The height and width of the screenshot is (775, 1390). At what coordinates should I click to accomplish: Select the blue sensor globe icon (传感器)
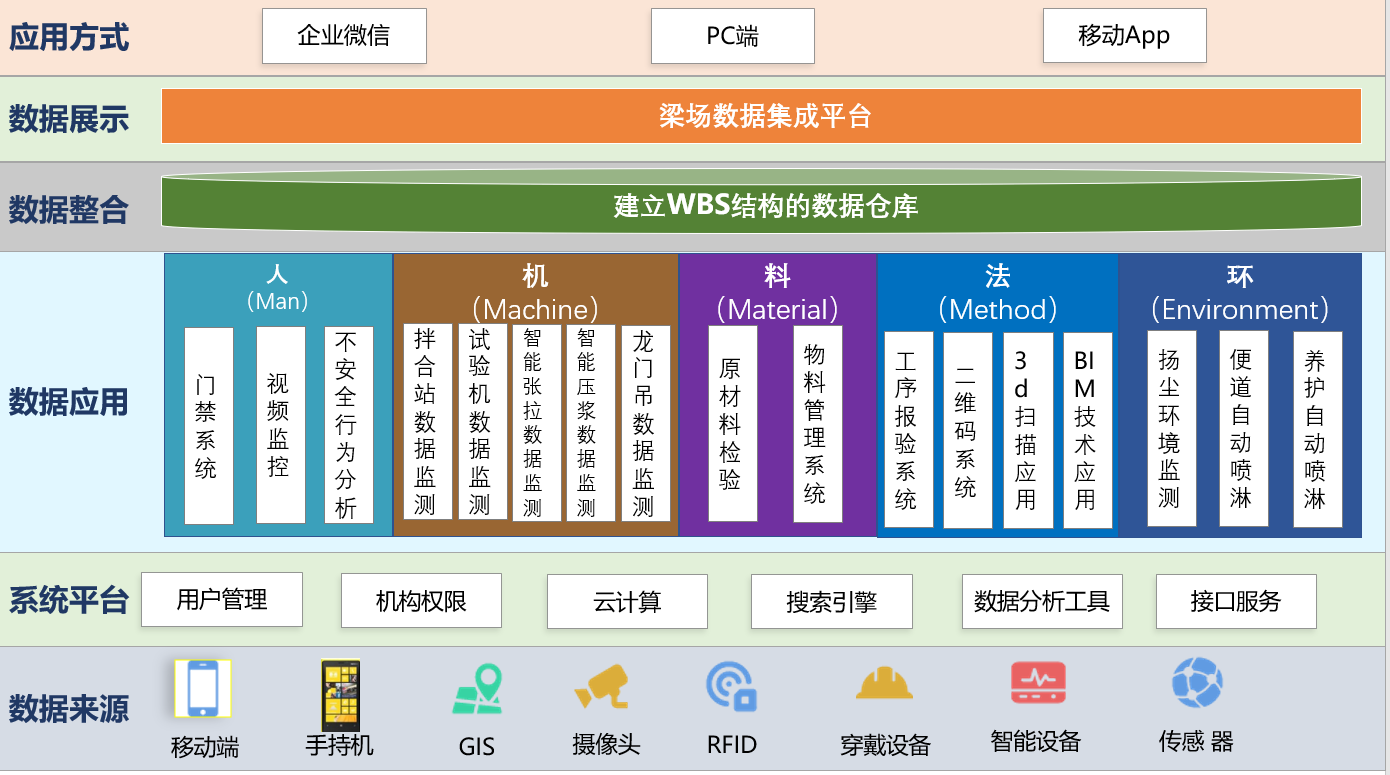(1197, 683)
